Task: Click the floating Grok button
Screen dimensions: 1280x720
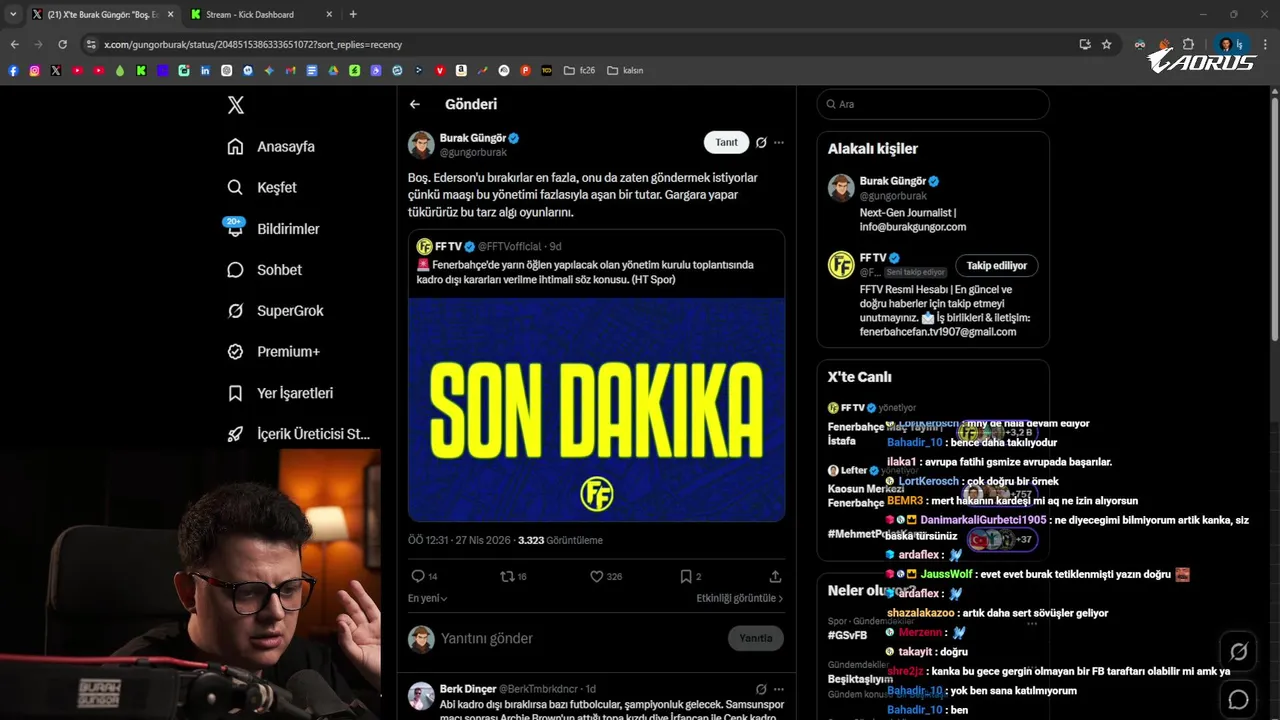Action: pos(1238,652)
